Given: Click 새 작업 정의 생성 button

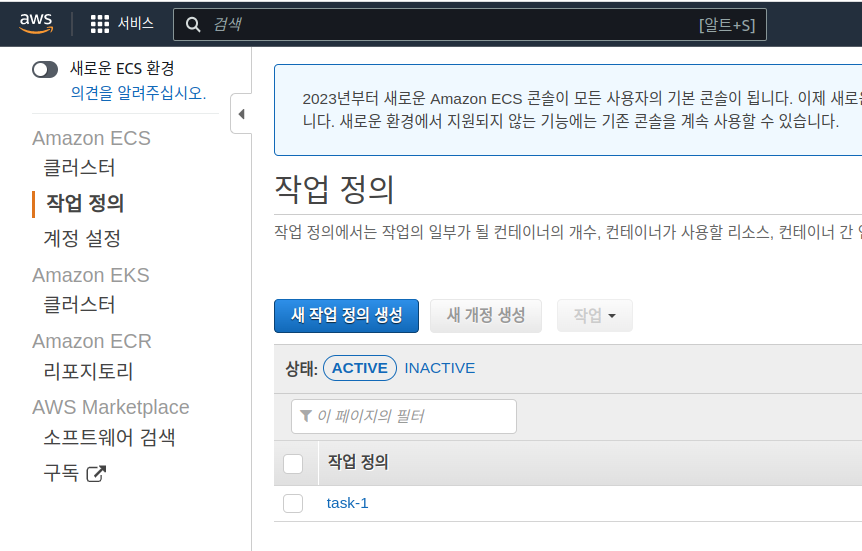Looking at the screenshot, I should point(346,316).
